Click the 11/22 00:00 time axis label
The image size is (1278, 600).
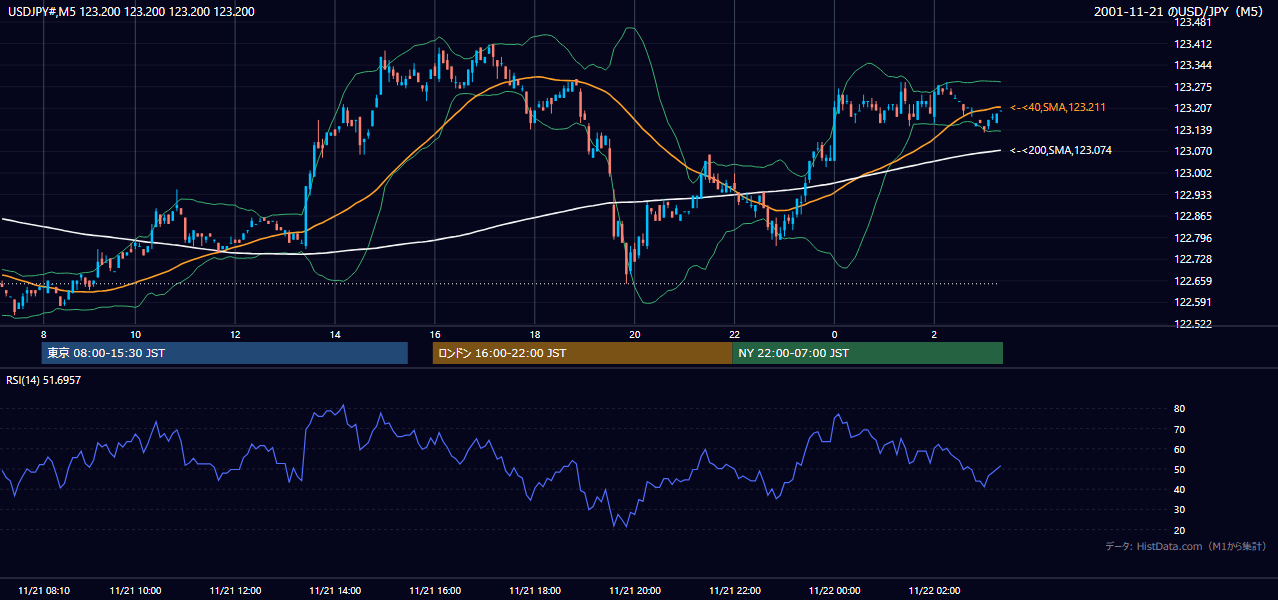[834, 591]
